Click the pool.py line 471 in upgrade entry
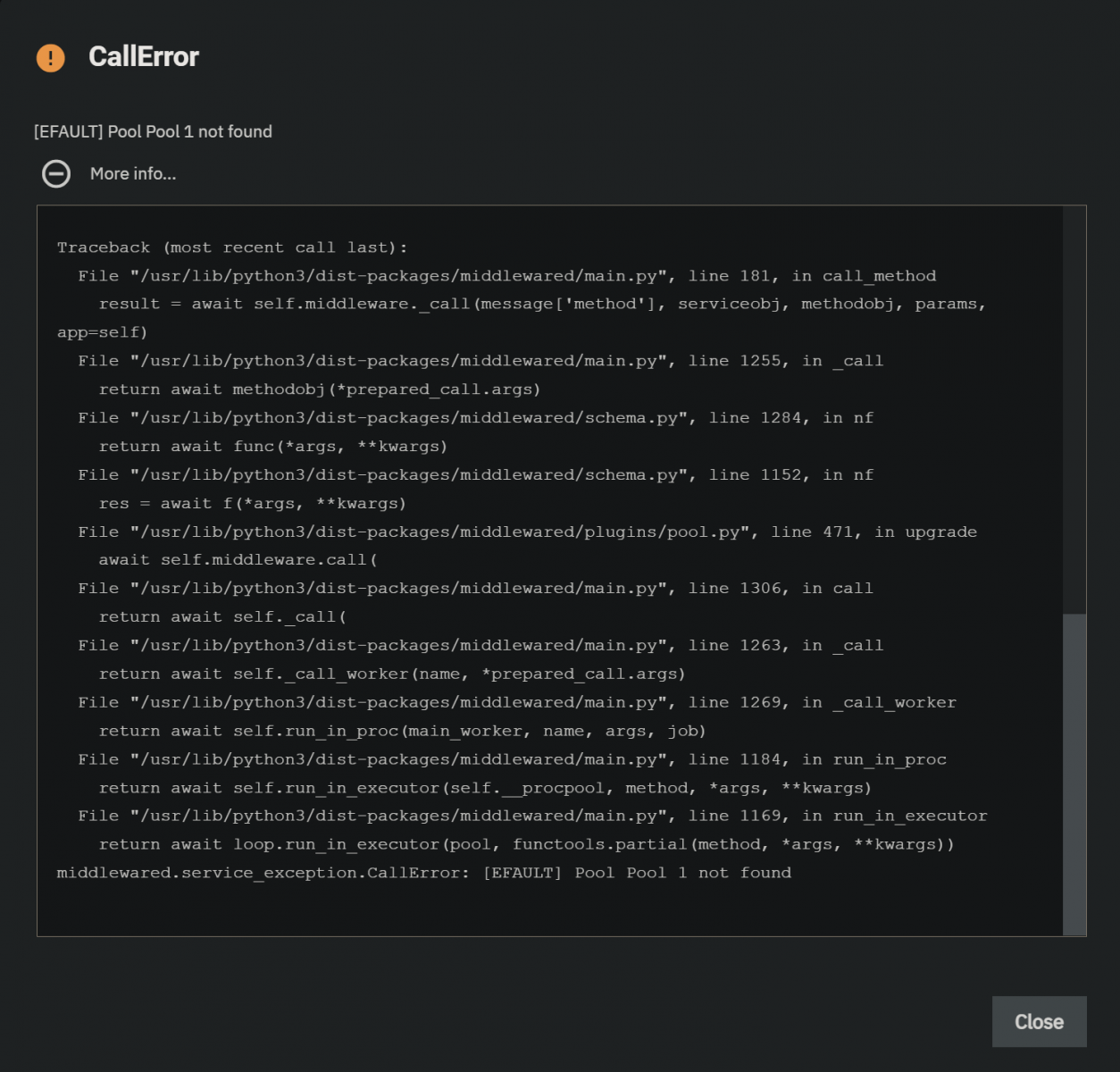The width and height of the screenshot is (1120, 1072). click(x=527, y=532)
